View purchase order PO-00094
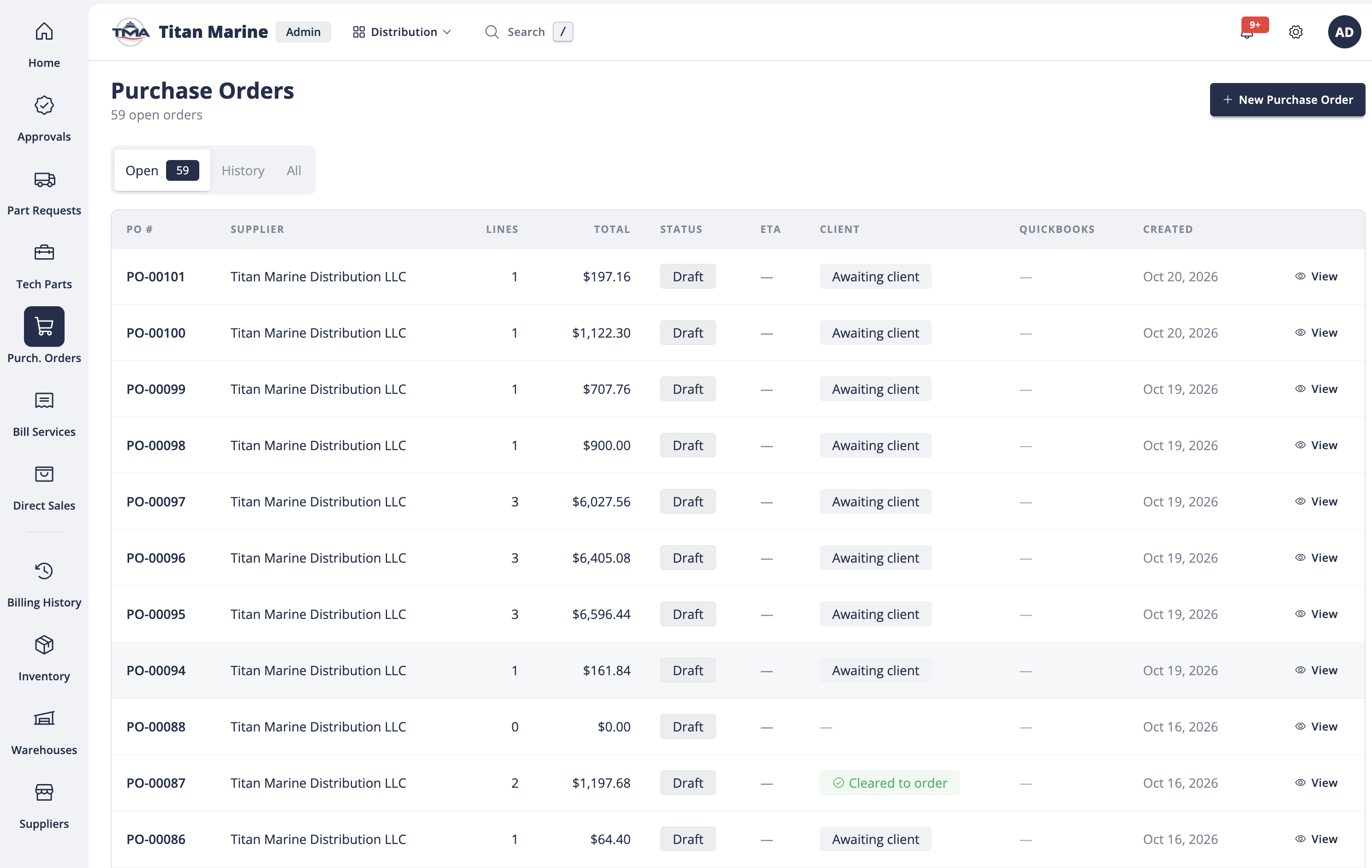Screen dimensions: 1372x868 1316,670
